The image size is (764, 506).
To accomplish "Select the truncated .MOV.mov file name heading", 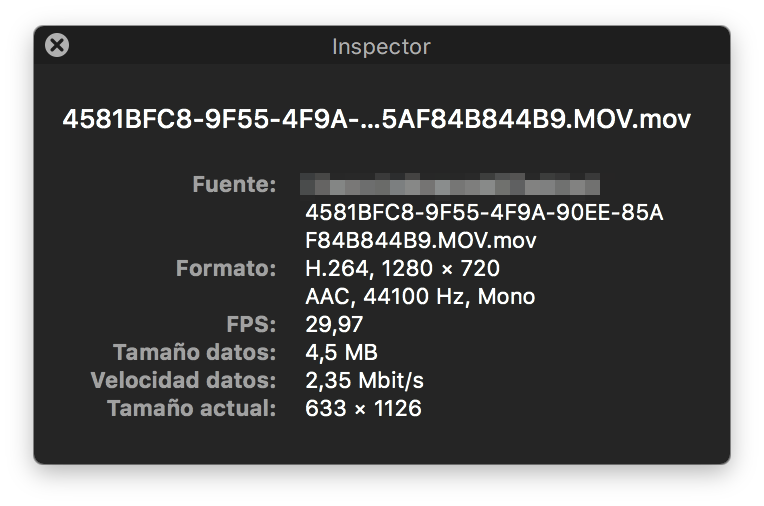I will pos(377,120).
